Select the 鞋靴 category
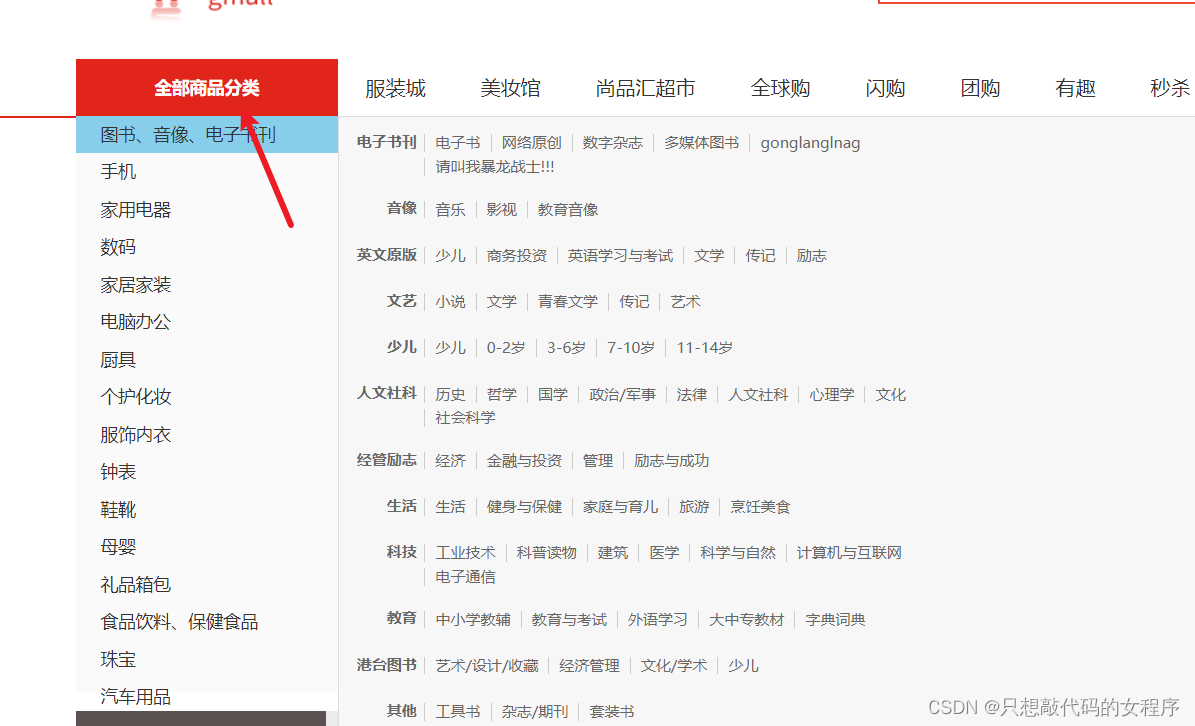 pos(118,510)
